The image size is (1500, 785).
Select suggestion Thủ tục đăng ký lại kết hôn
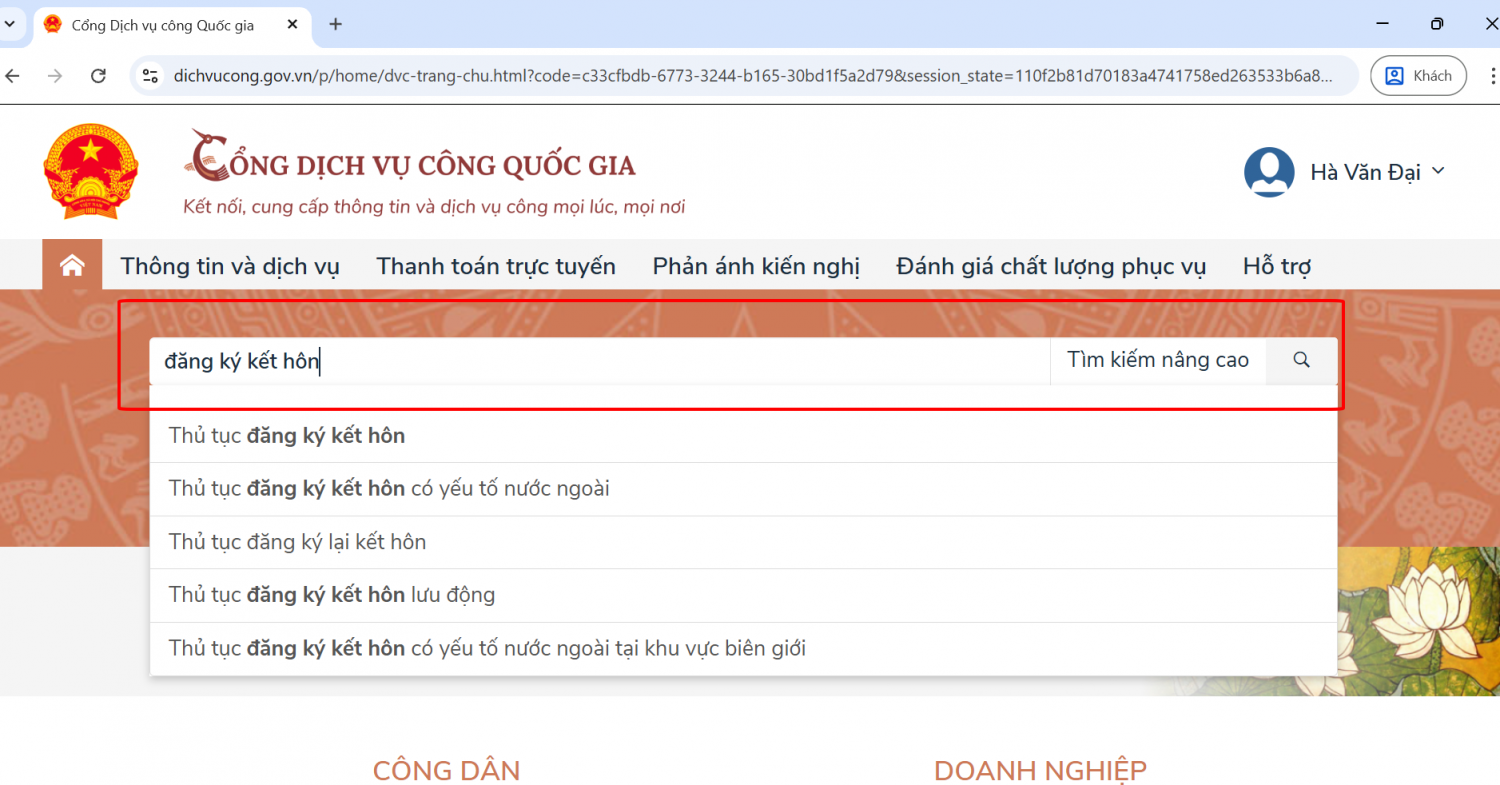(298, 542)
